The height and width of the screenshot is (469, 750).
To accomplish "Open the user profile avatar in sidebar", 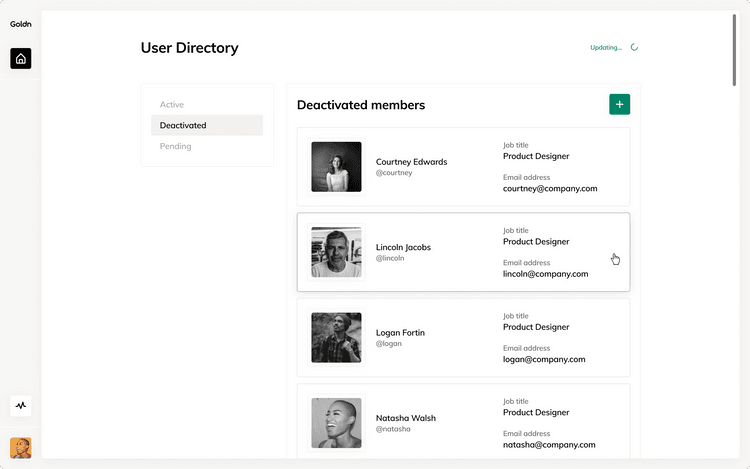I will [x=21, y=448].
